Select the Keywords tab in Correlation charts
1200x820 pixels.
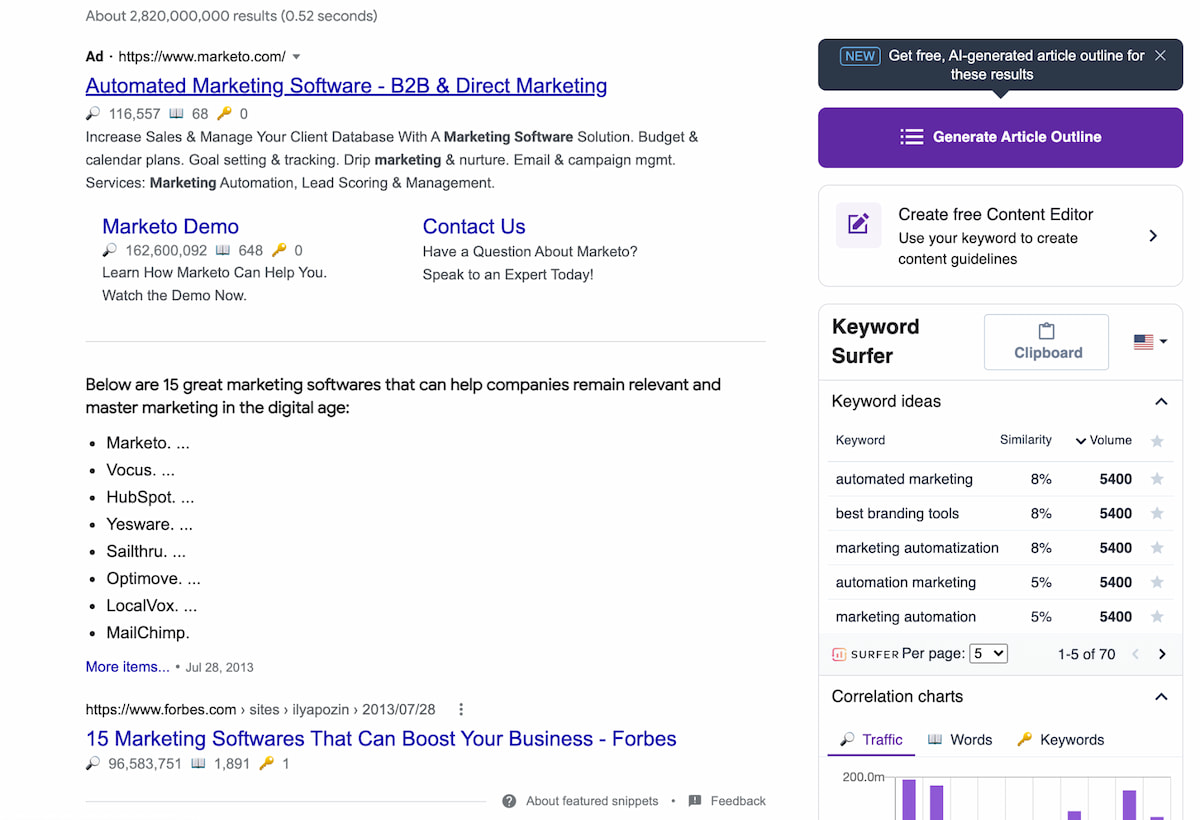click(1060, 739)
